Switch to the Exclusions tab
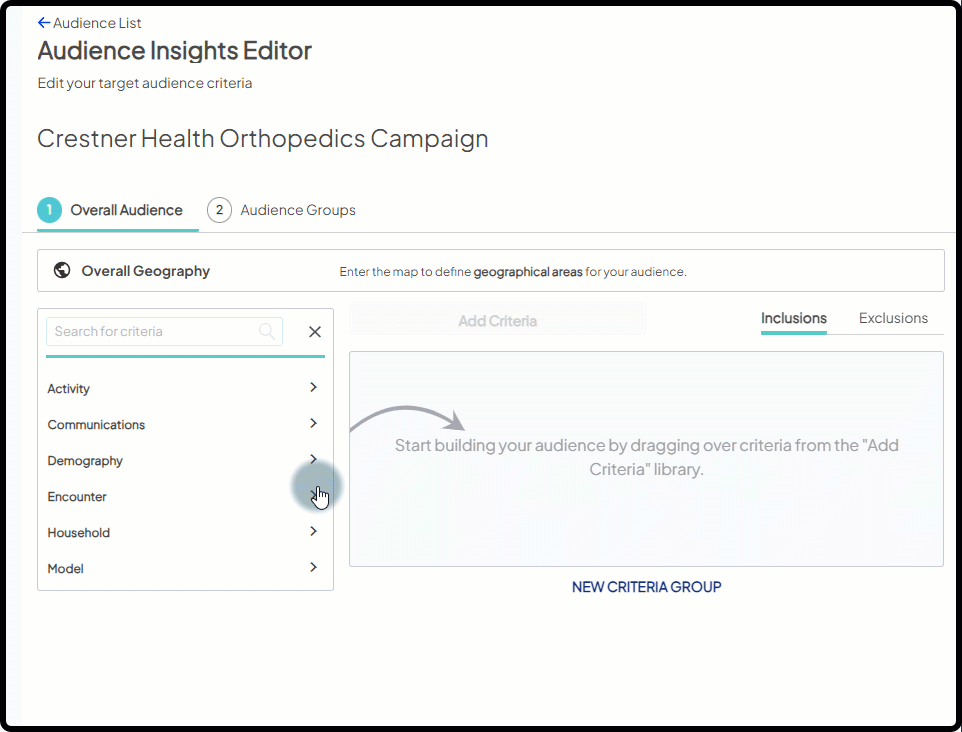 tap(893, 318)
